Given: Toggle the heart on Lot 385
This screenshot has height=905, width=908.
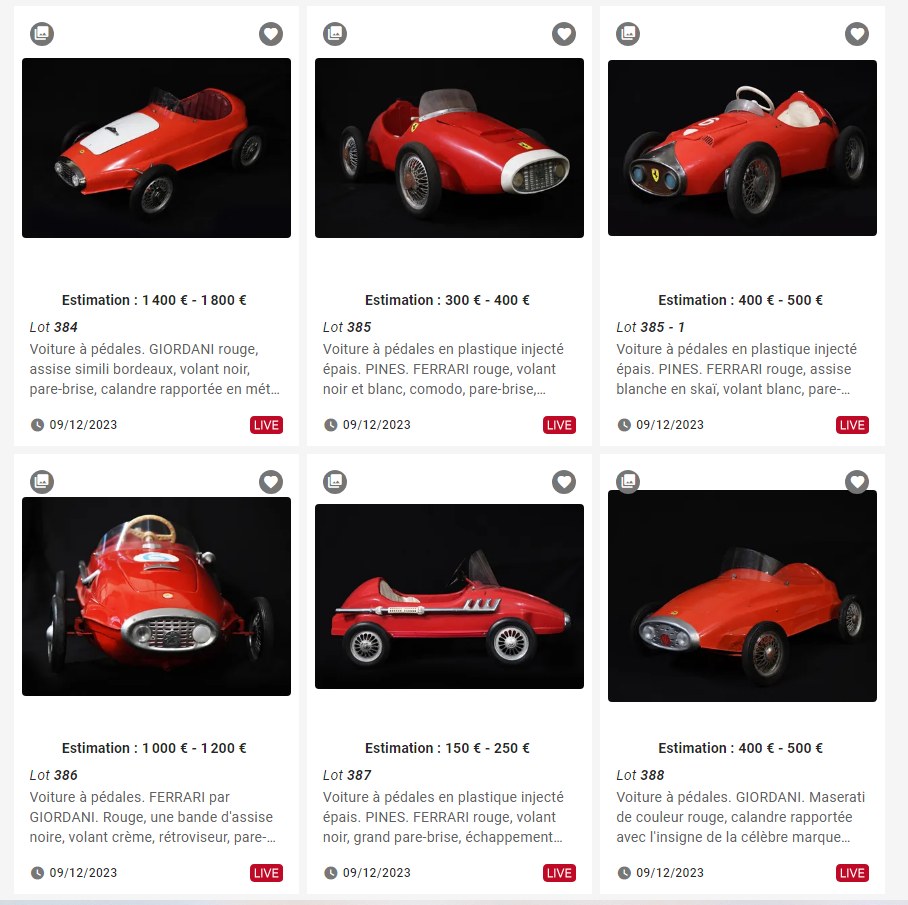Looking at the screenshot, I should pos(563,34).
